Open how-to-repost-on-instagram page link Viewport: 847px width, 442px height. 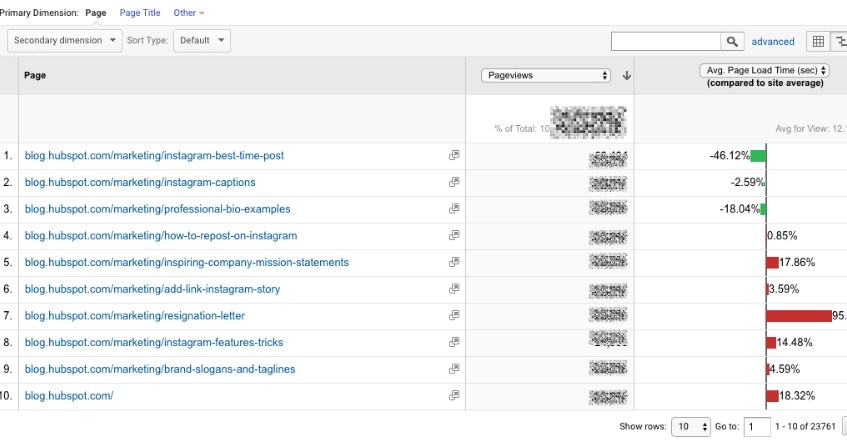pyautogui.click(x=161, y=236)
